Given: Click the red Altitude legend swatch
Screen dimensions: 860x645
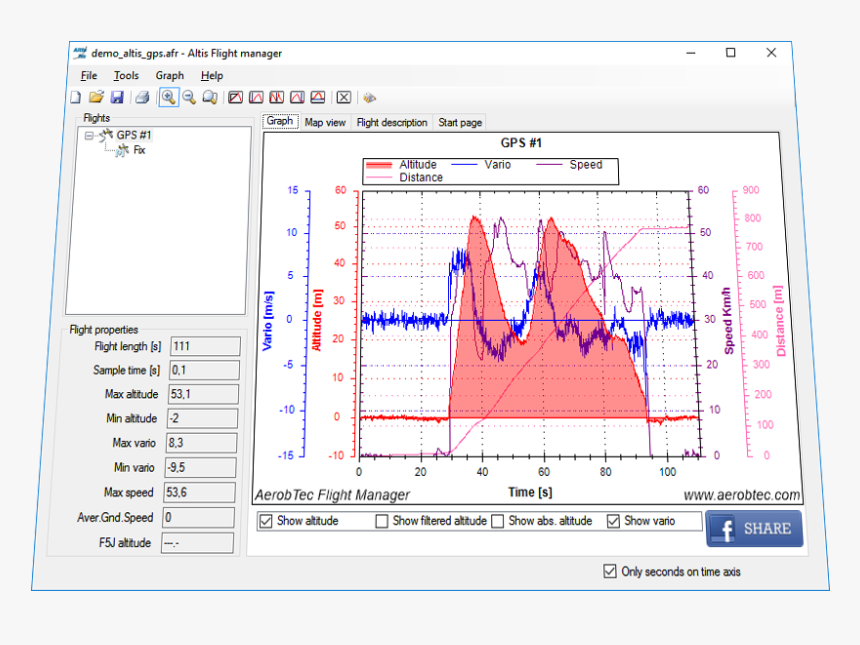Looking at the screenshot, I should [381, 165].
